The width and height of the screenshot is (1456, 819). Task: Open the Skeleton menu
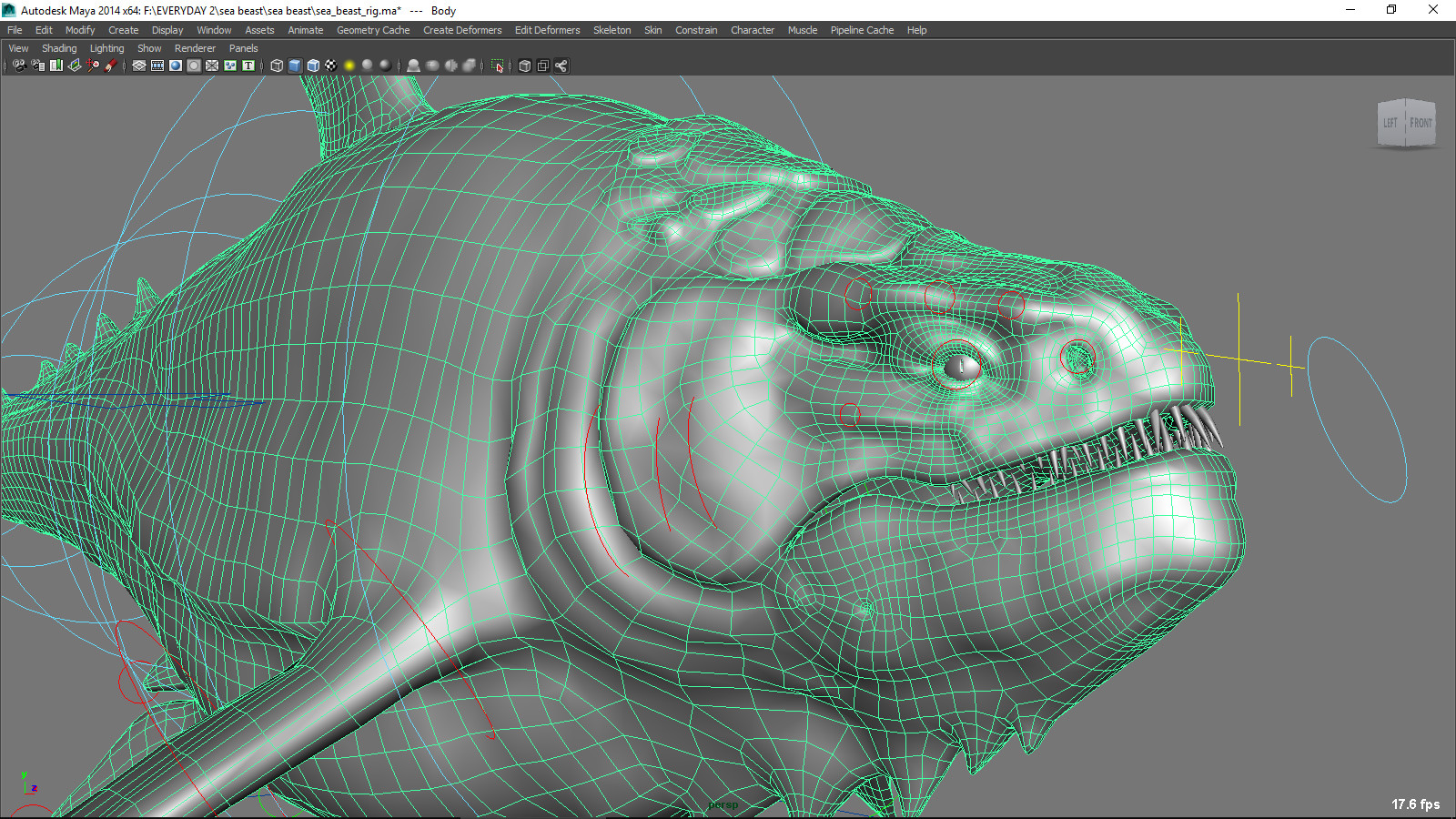tap(612, 30)
